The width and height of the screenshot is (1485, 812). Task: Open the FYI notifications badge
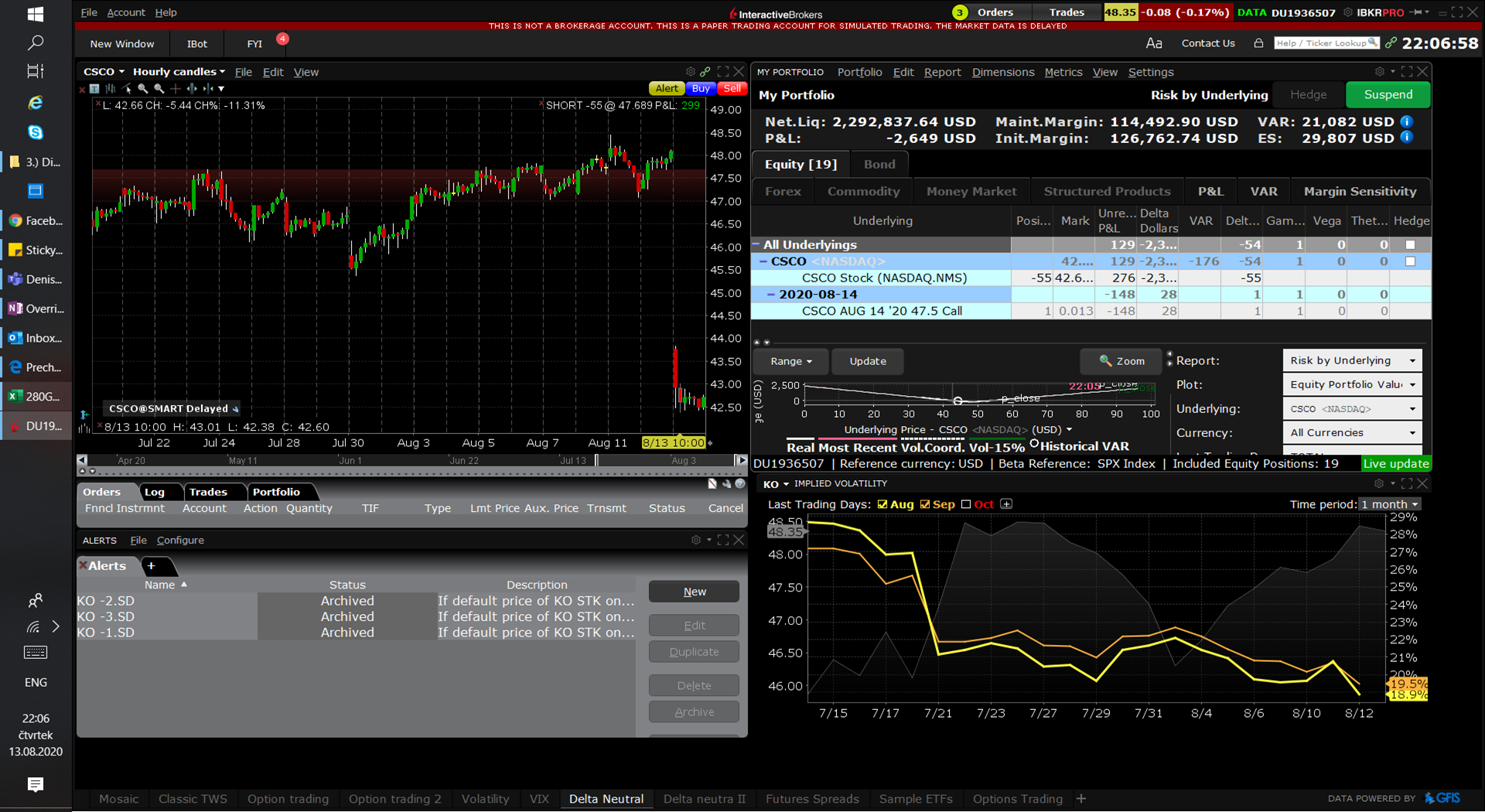[283, 39]
